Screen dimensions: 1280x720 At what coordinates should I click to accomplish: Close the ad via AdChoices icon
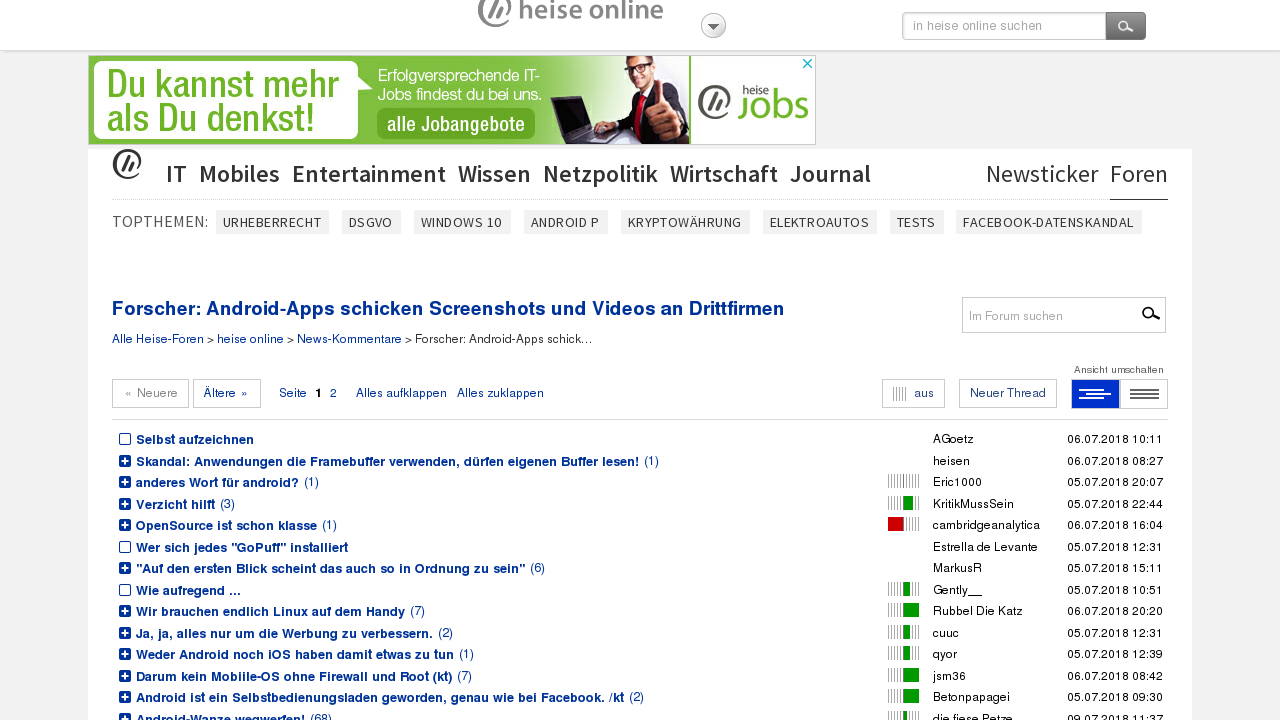[x=807, y=63]
